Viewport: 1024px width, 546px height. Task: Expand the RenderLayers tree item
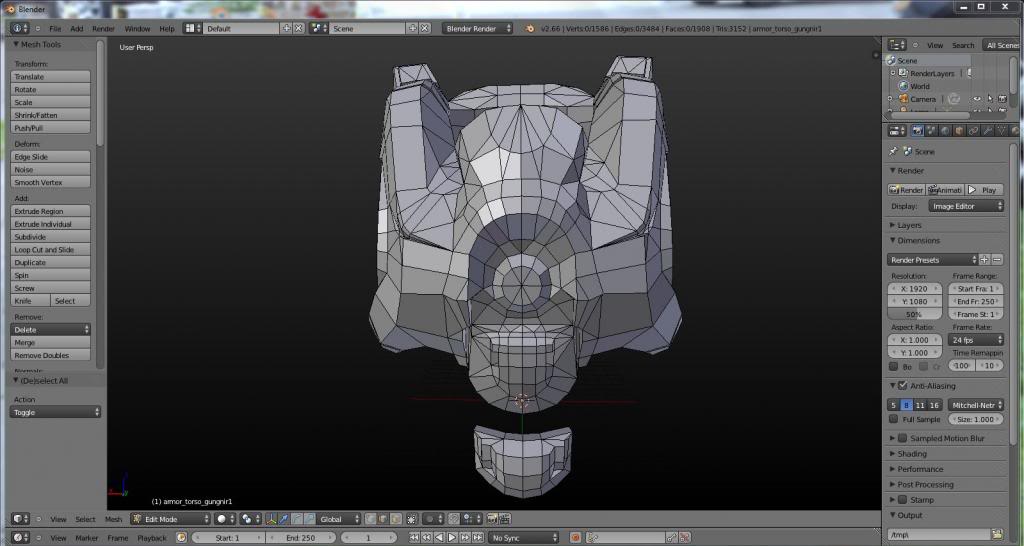[893, 73]
